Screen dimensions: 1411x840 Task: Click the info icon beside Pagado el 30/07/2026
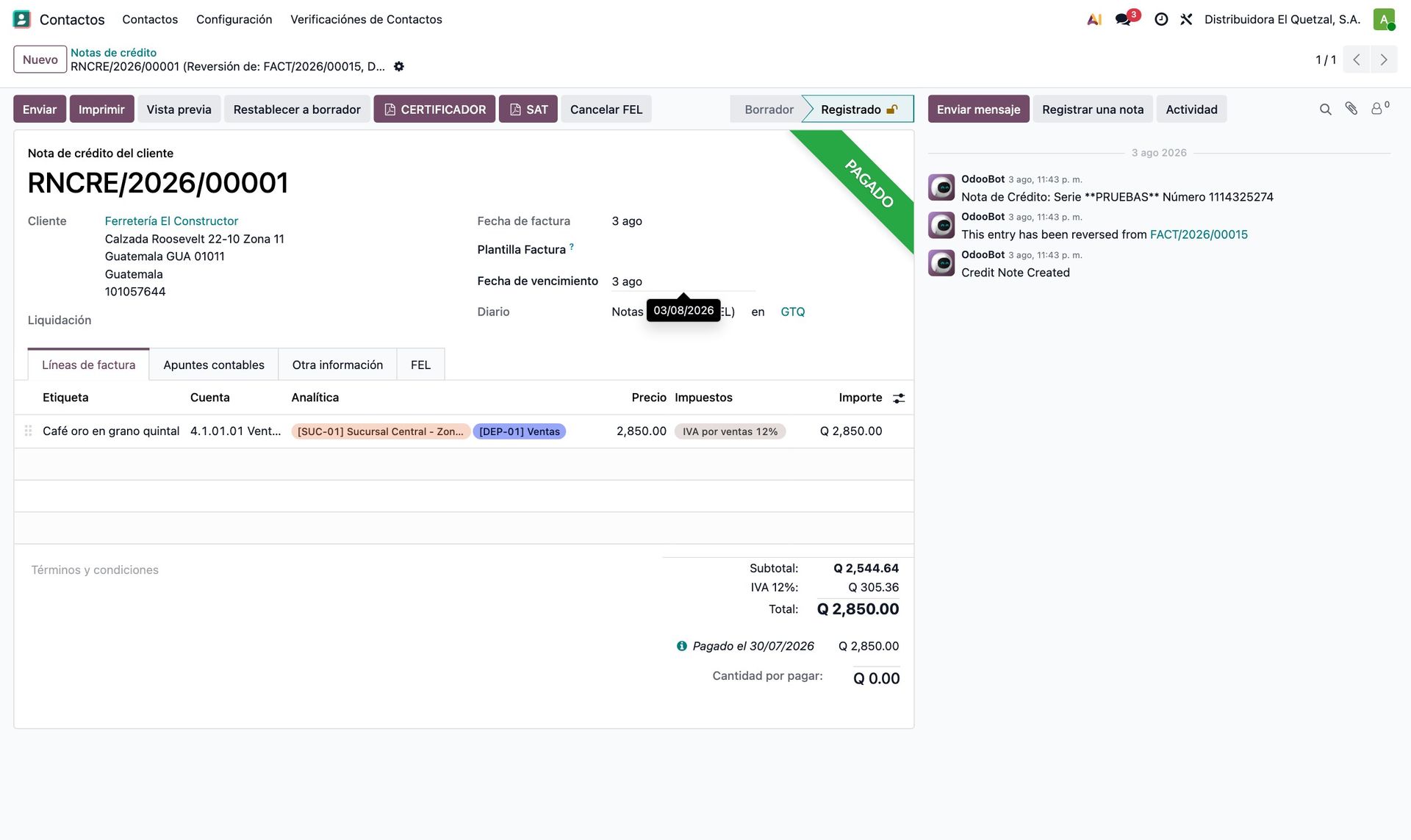(682, 646)
